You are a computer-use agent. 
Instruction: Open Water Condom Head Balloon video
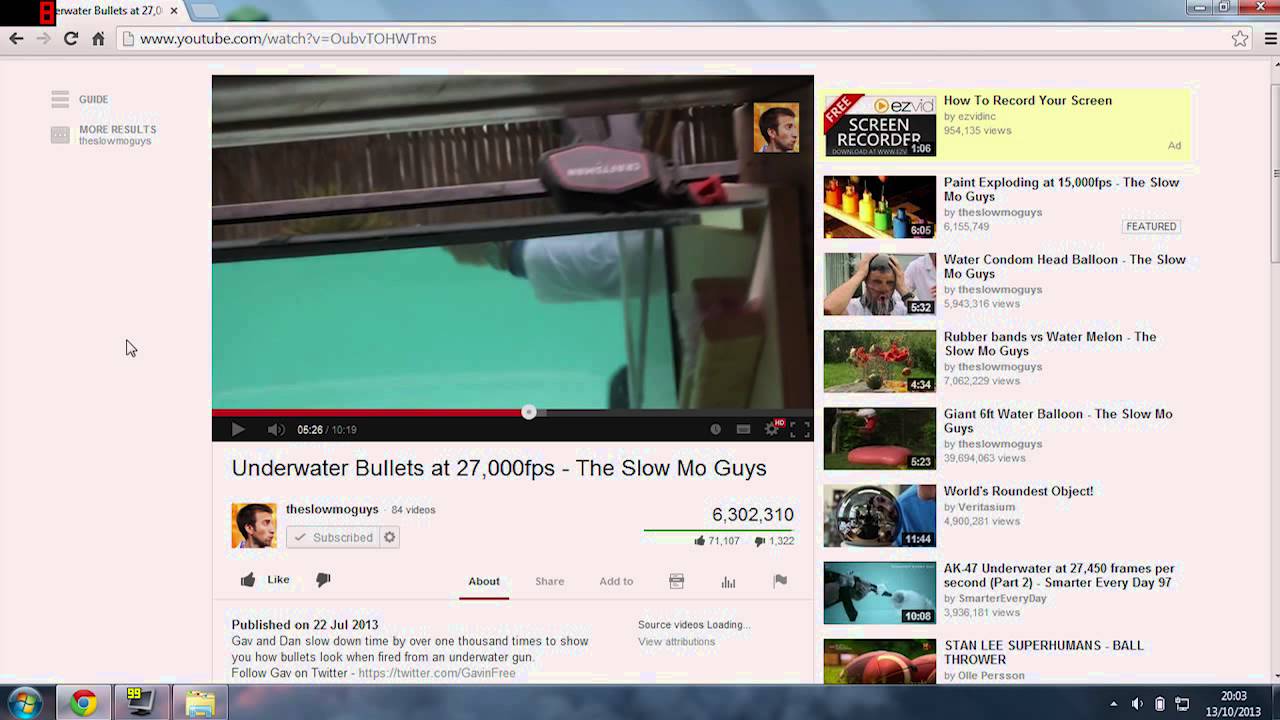(x=1065, y=266)
